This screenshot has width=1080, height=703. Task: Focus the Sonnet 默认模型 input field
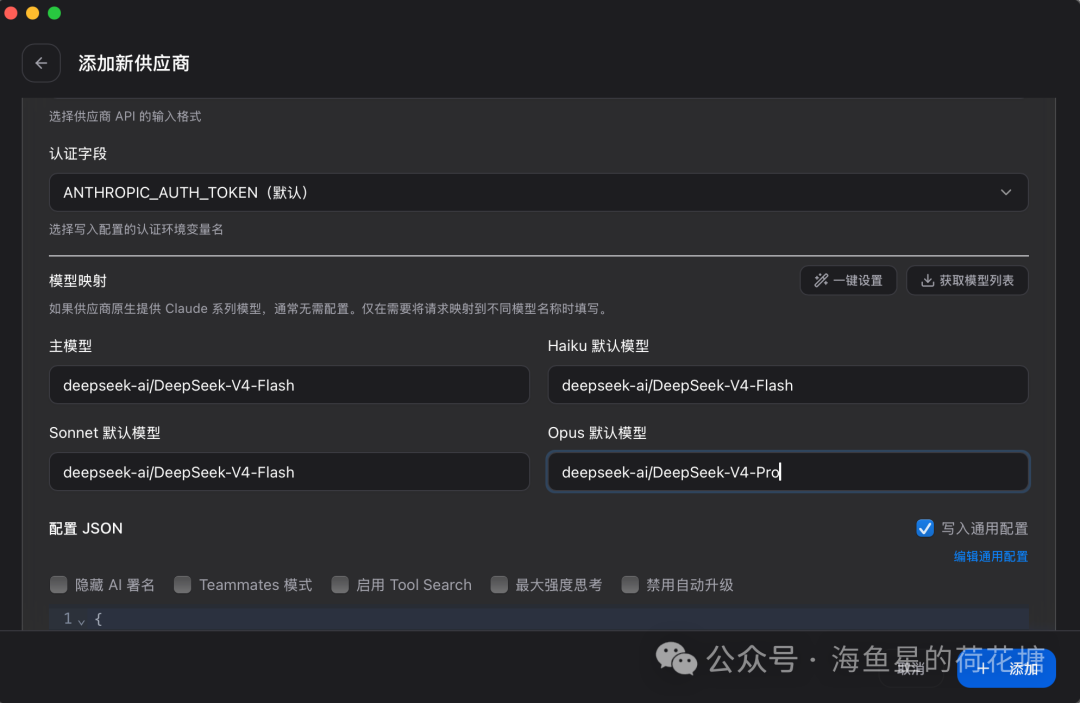289,472
